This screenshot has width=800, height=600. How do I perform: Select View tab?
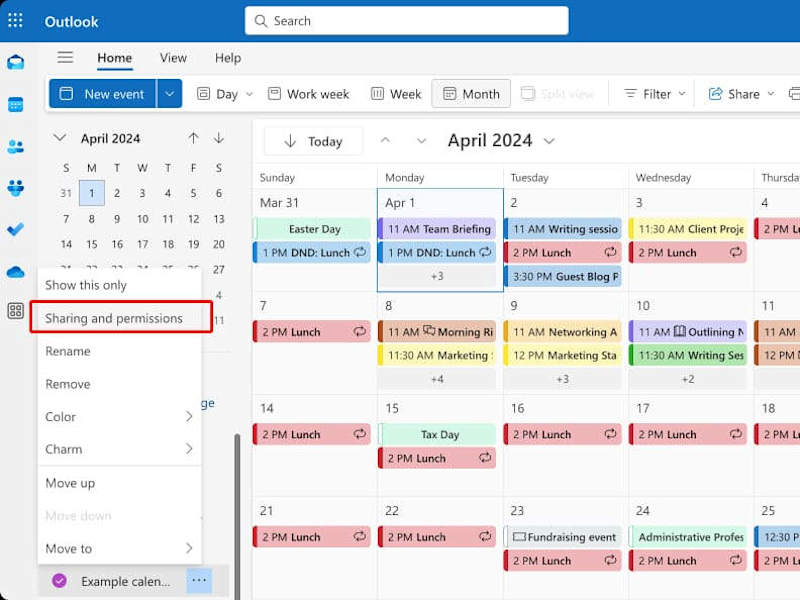click(x=173, y=58)
